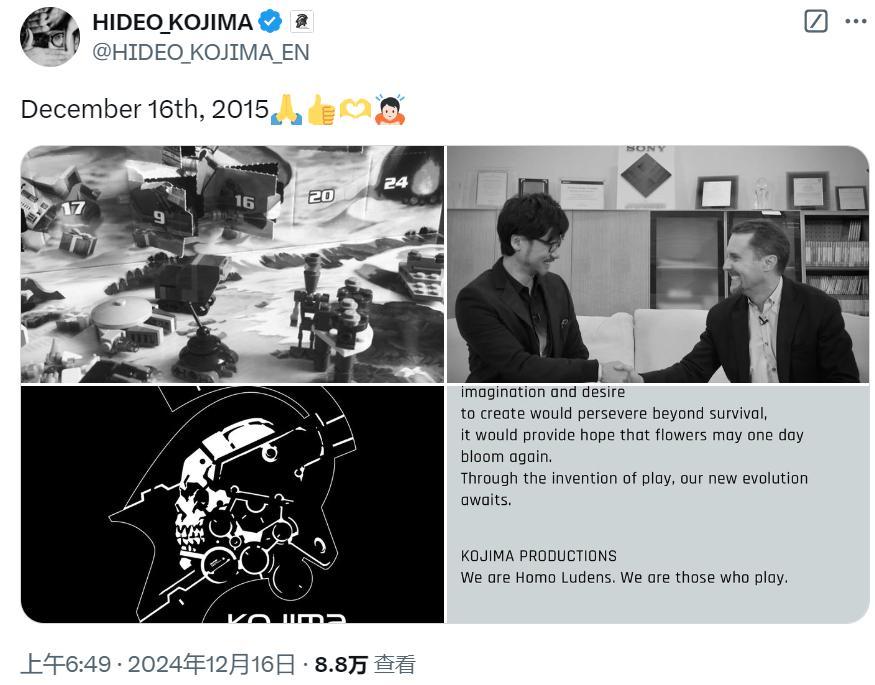Click the 8.8万 查看 view count
Image resolution: width=875 pixels, height=685 pixels.
coord(365,664)
